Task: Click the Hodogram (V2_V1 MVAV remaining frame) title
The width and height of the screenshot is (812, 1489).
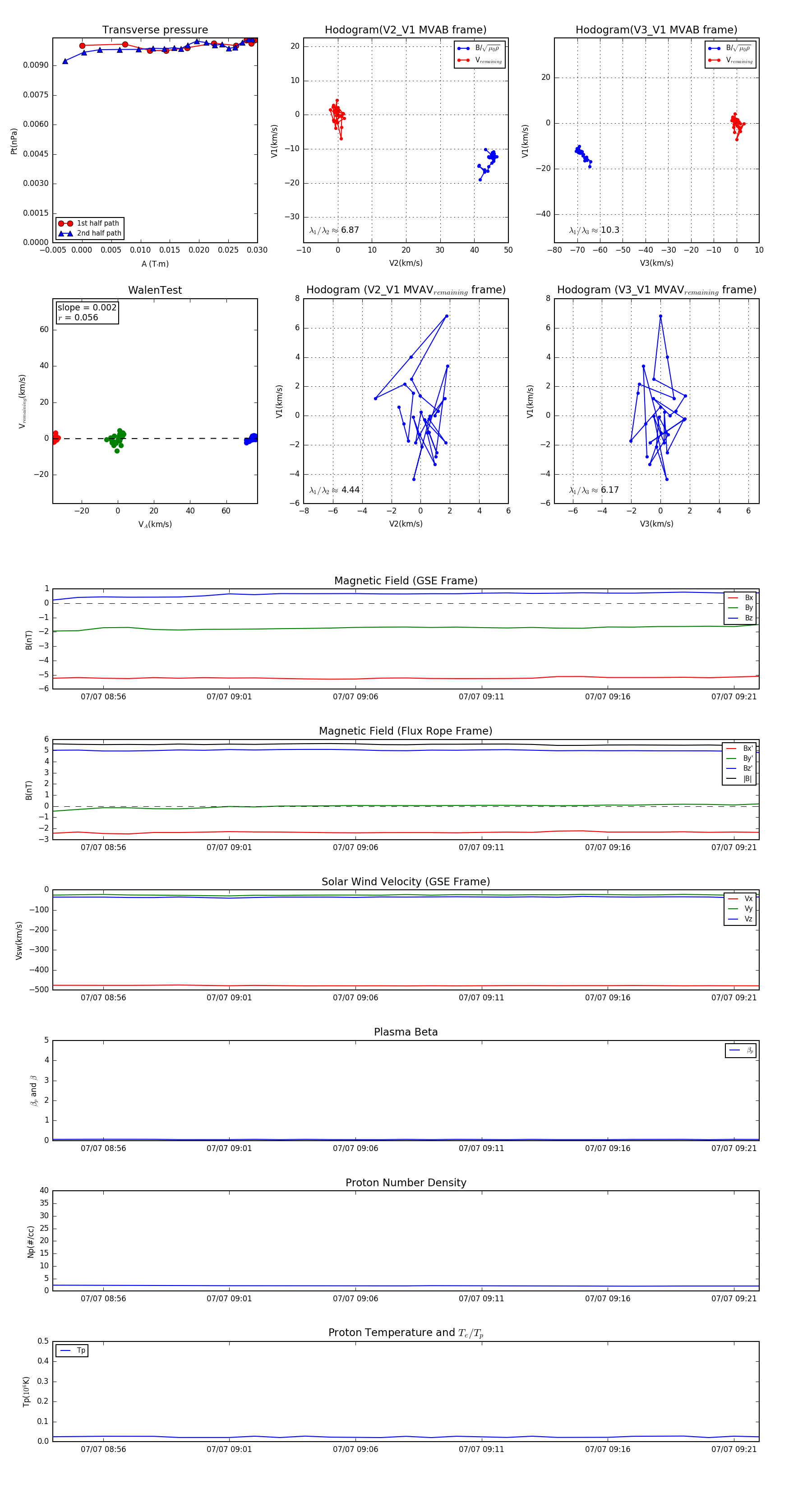Action: (406, 290)
